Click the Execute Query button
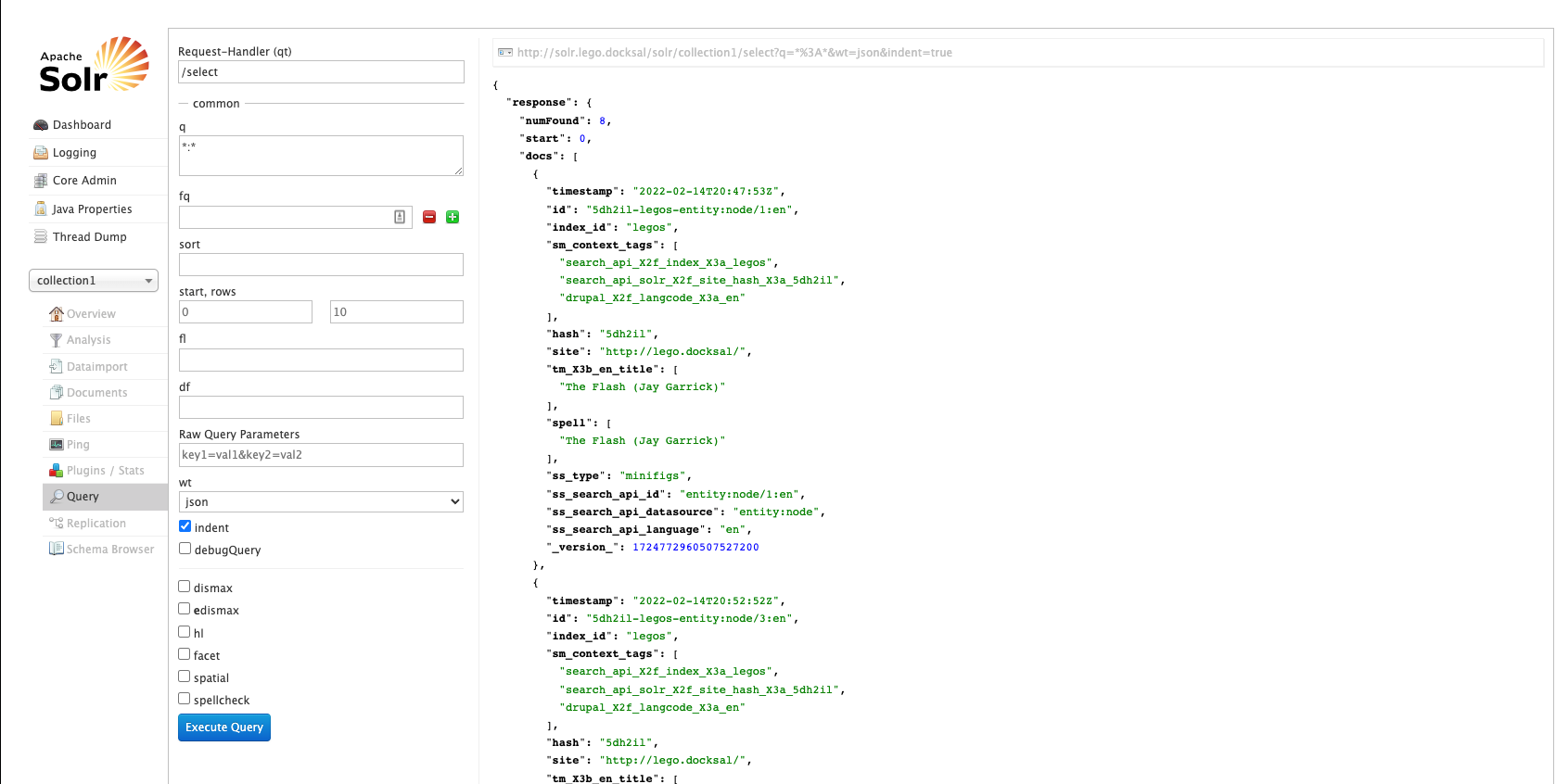1556x784 pixels. pos(224,727)
